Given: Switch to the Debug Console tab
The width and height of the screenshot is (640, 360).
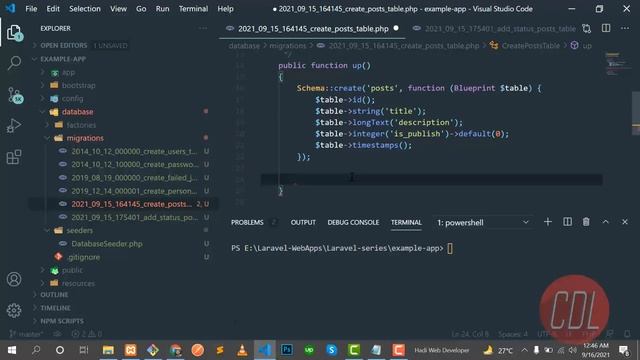Looking at the screenshot, I should (353, 222).
